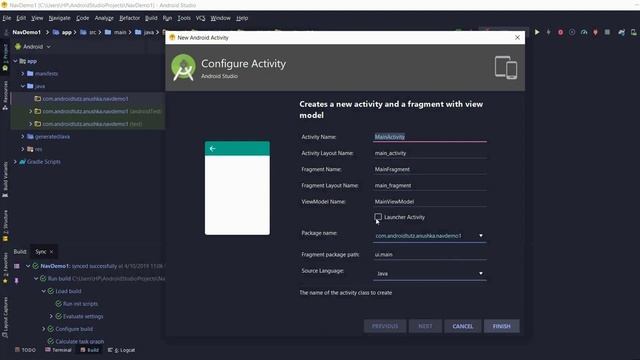Collapse the java folder chevron
Viewport: 640px width, 360px height.
[x=23, y=86]
